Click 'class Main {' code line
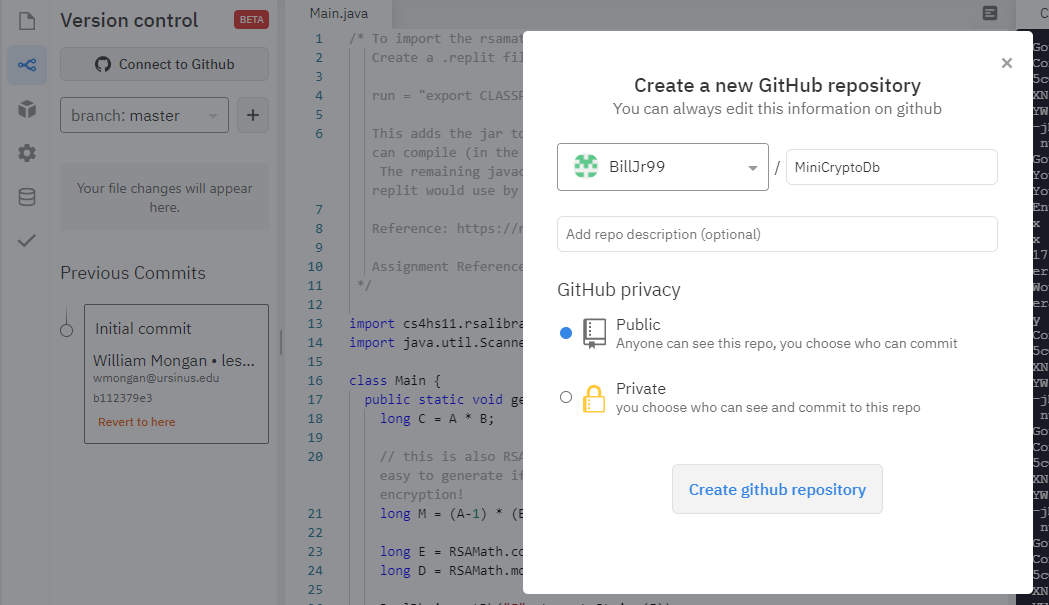Viewport: 1049px width, 605px height. pyautogui.click(x=395, y=380)
